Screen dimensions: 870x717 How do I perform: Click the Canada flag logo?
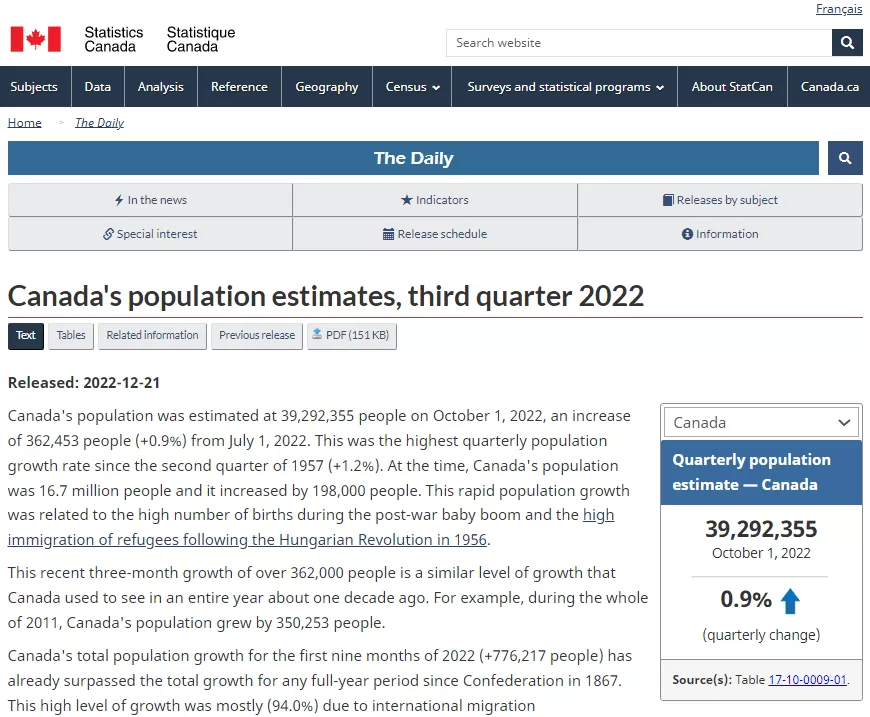tap(36, 39)
